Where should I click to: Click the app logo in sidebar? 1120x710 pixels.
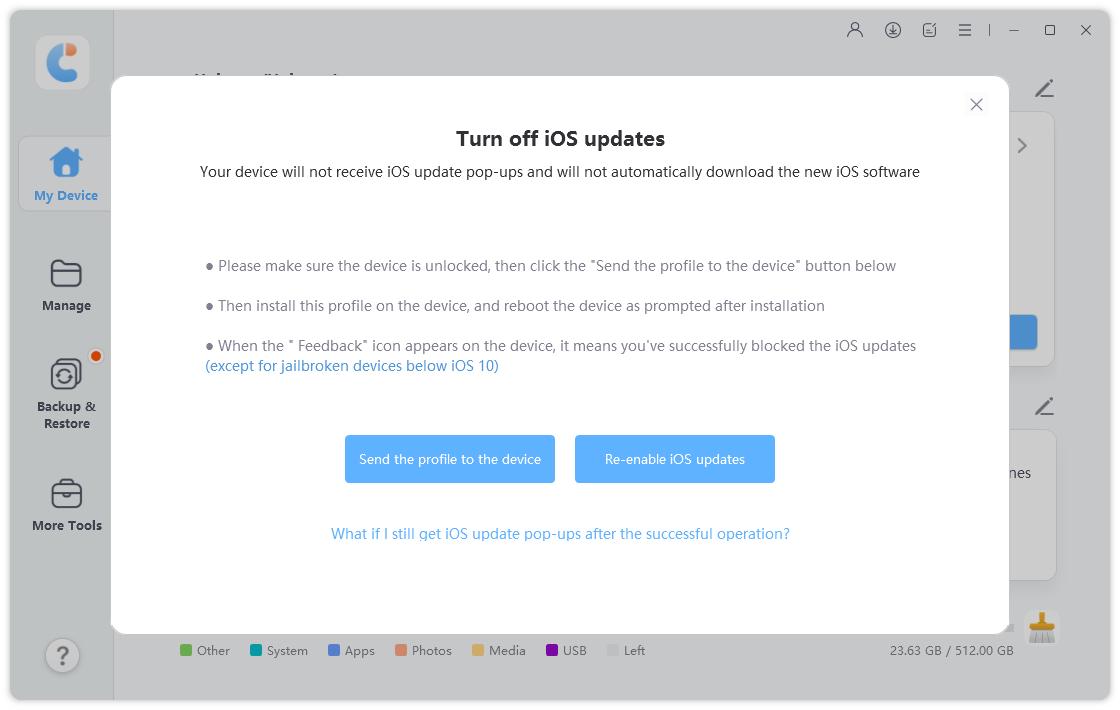(62, 62)
